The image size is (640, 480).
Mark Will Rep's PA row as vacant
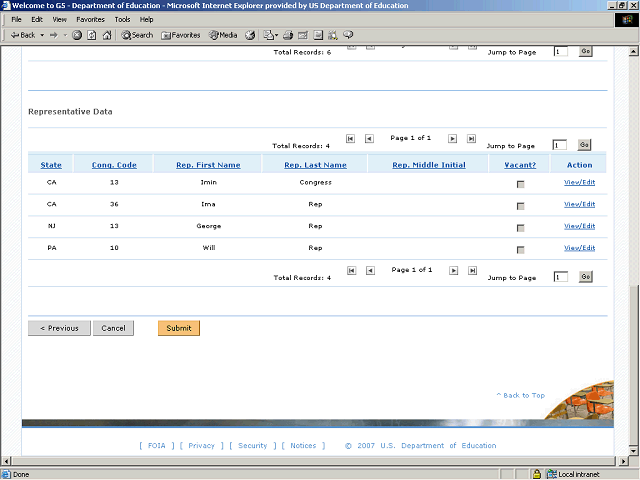520,250
